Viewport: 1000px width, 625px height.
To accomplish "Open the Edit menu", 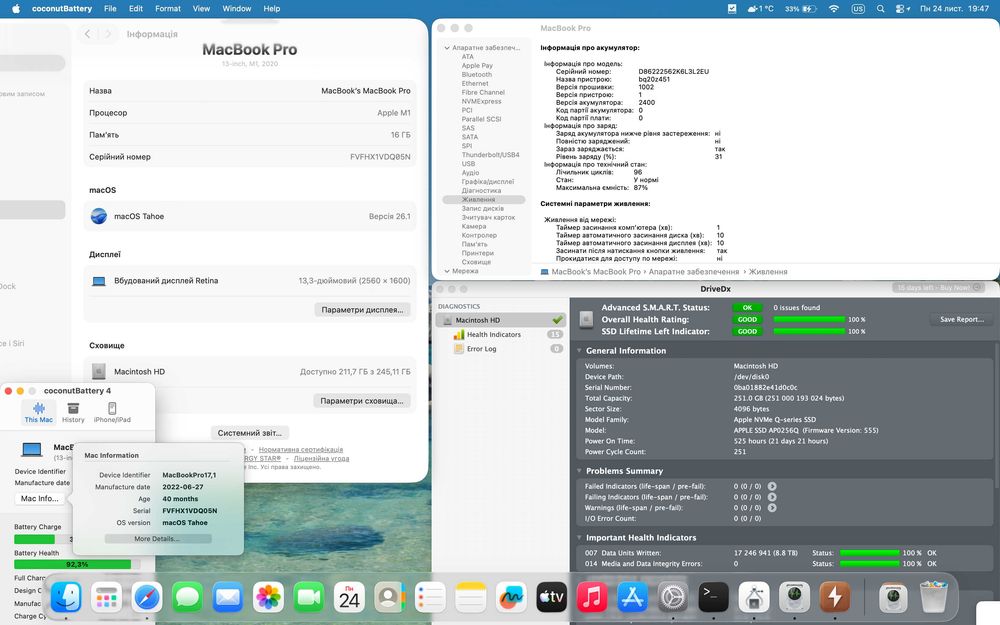I will point(136,9).
